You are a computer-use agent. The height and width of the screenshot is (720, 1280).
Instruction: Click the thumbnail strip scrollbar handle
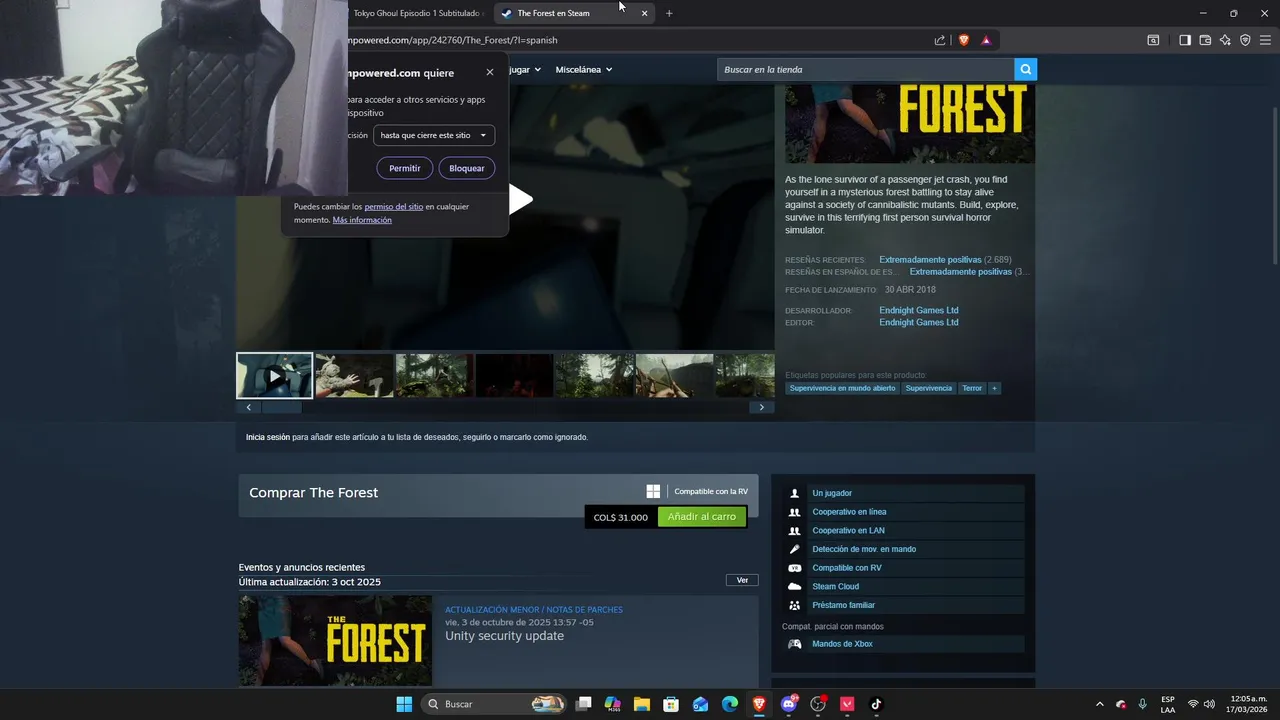(281, 407)
